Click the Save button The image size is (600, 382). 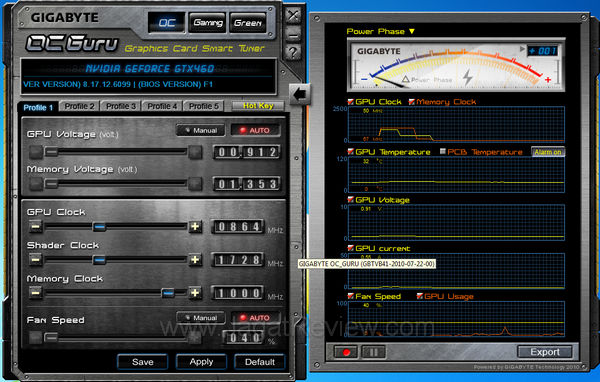click(x=142, y=362)
